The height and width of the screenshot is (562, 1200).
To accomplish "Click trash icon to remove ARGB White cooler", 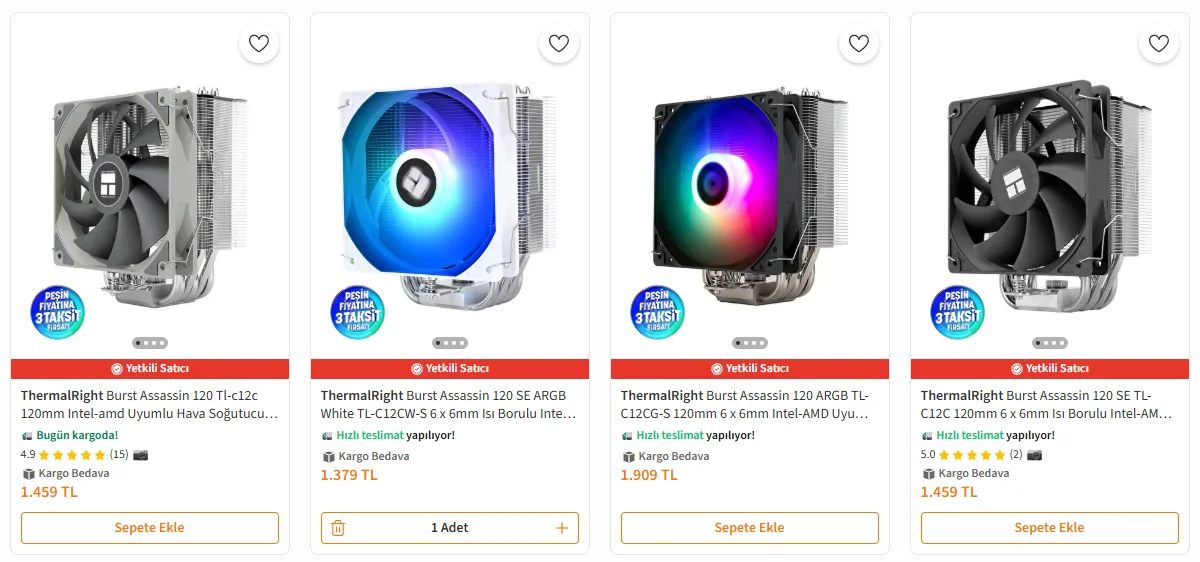I will click(x=338, y=528).
